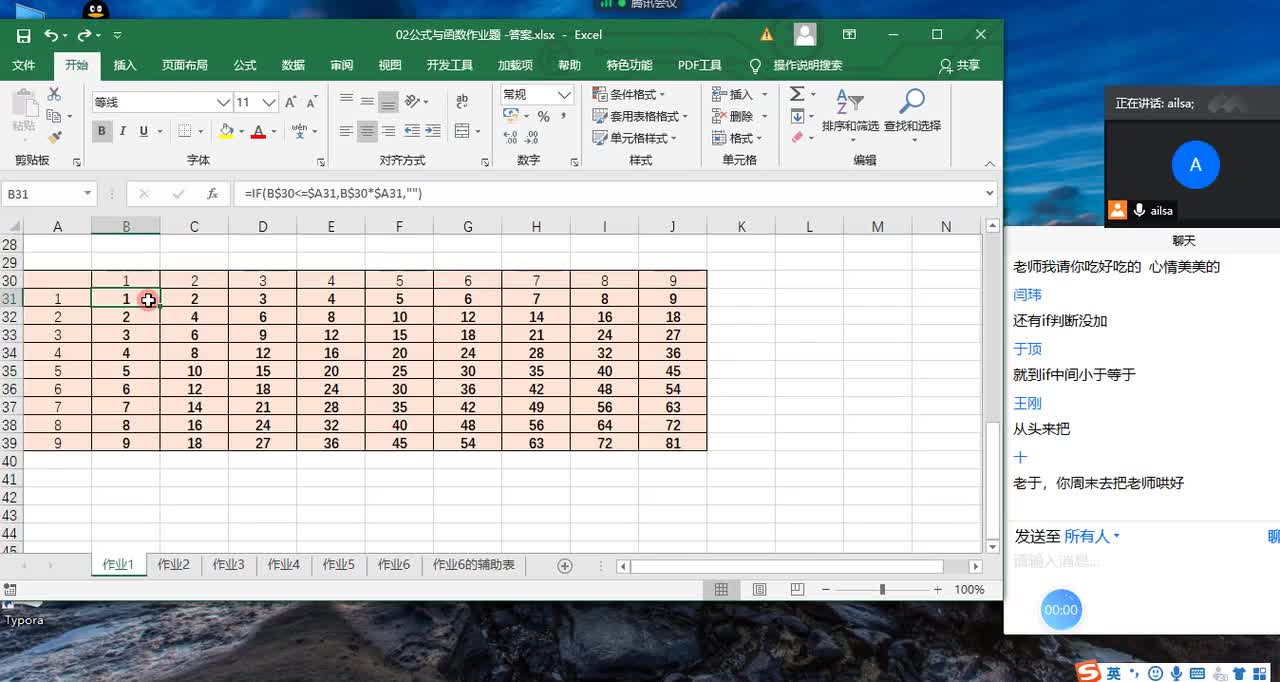Open the font name dropdown
Viewport: 1280px width, 682px height.
pos(223,102)
